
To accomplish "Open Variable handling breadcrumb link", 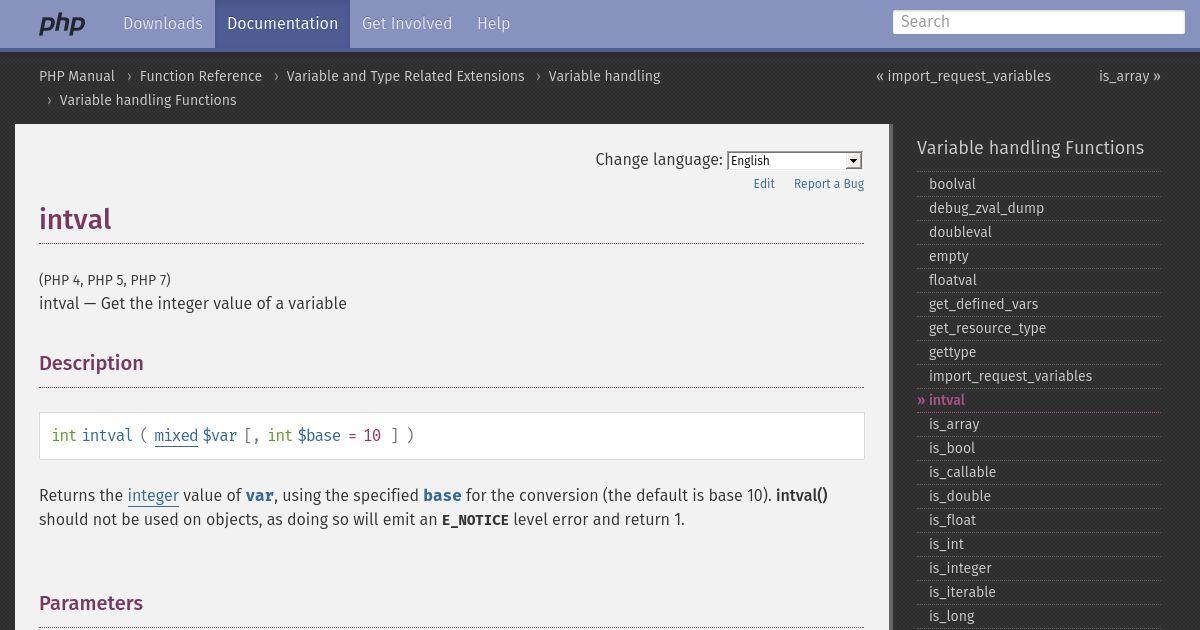I will [x=604, y=76].
